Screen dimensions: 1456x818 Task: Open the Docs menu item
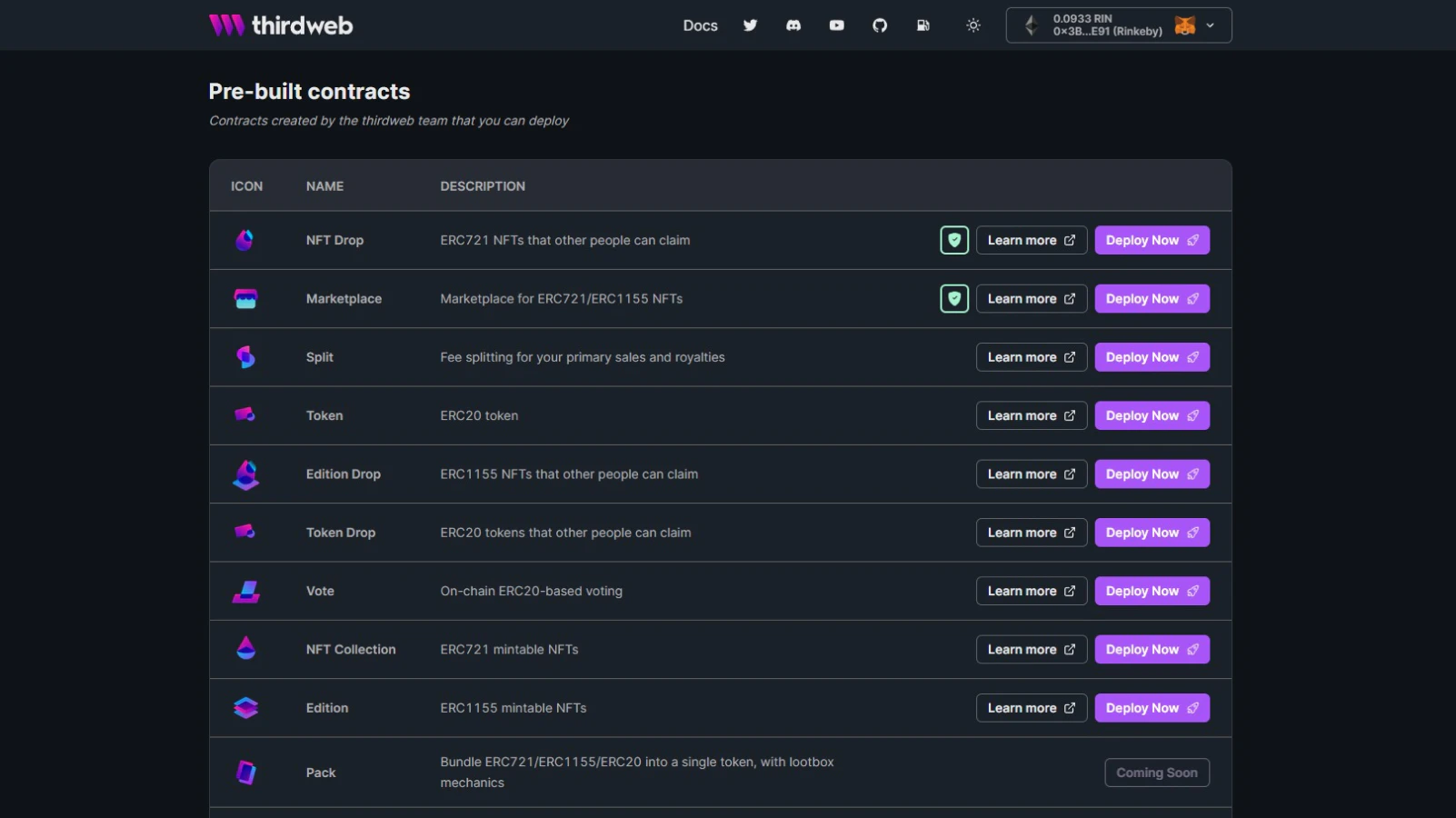click(x=700, y=25)
